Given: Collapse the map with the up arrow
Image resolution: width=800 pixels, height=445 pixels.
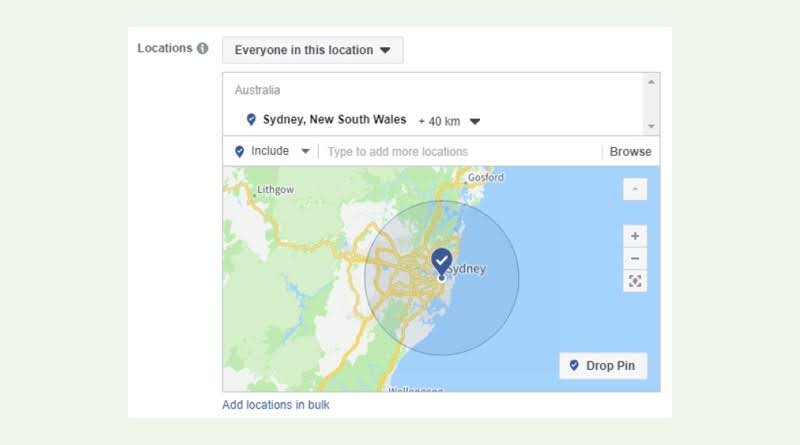Looking at the screenshot, I should (635, 189).
